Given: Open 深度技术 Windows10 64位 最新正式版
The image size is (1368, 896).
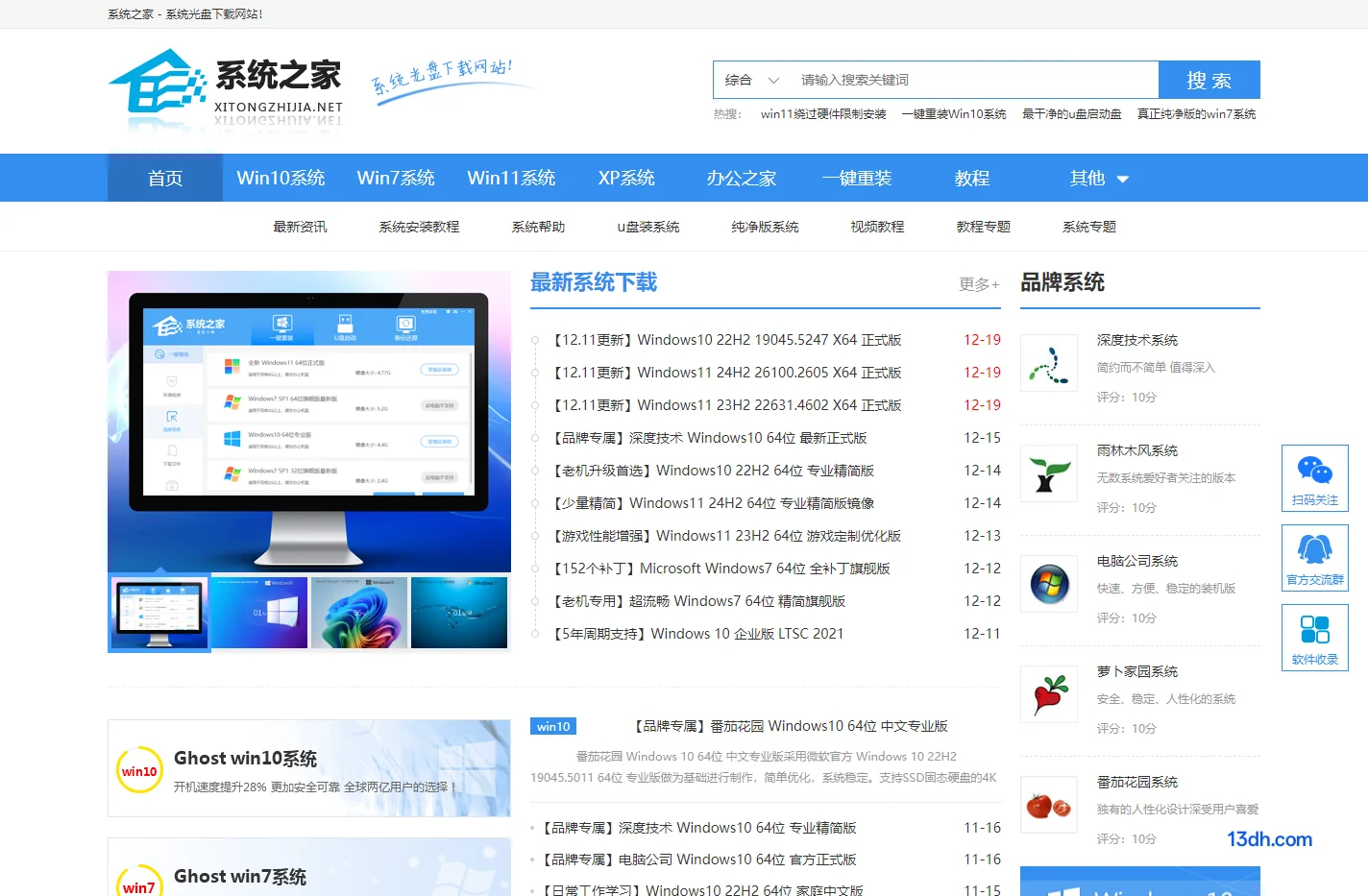Looking at the screenshot, I should 709,438.
